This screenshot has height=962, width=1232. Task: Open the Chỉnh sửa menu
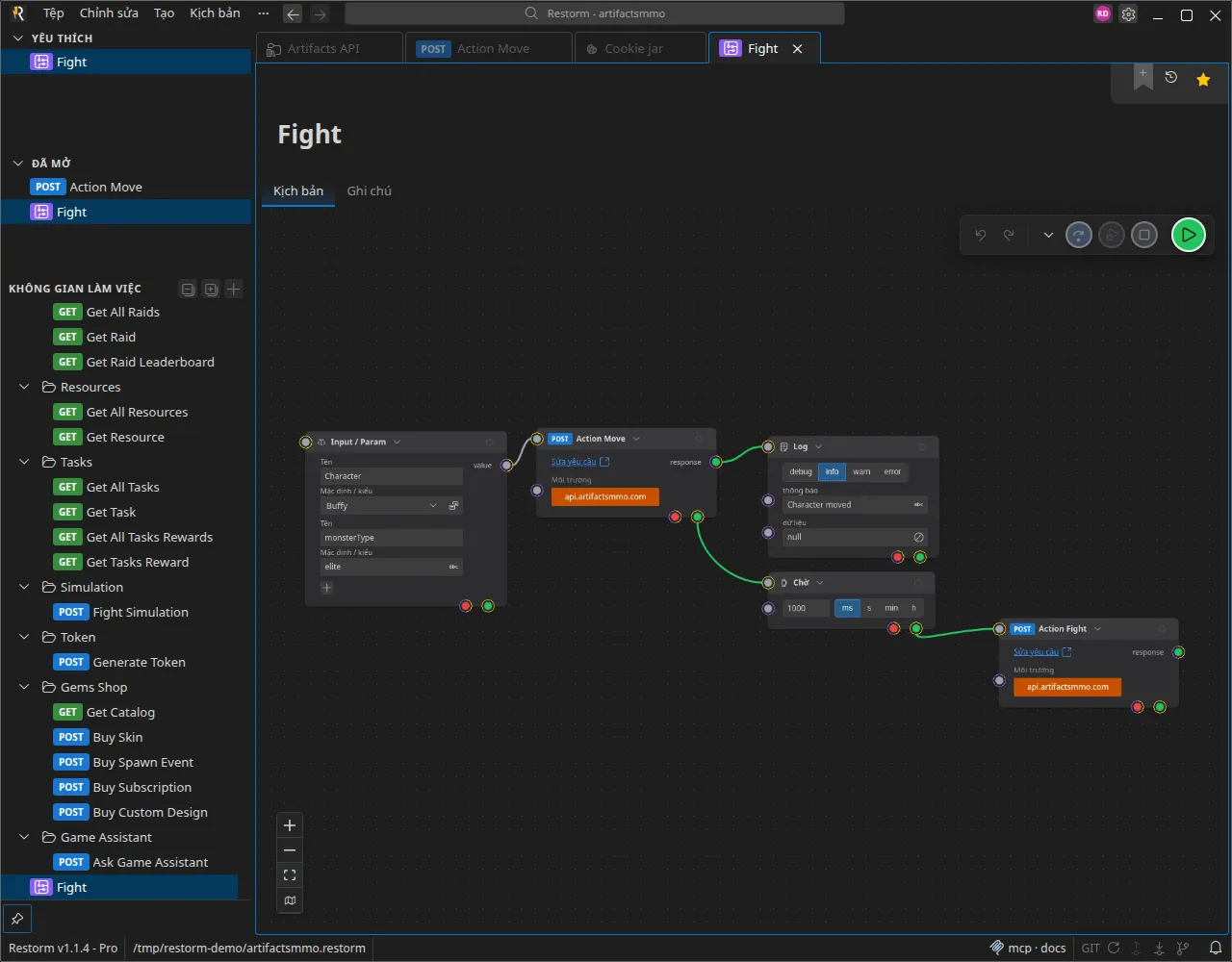click(109, 13)
